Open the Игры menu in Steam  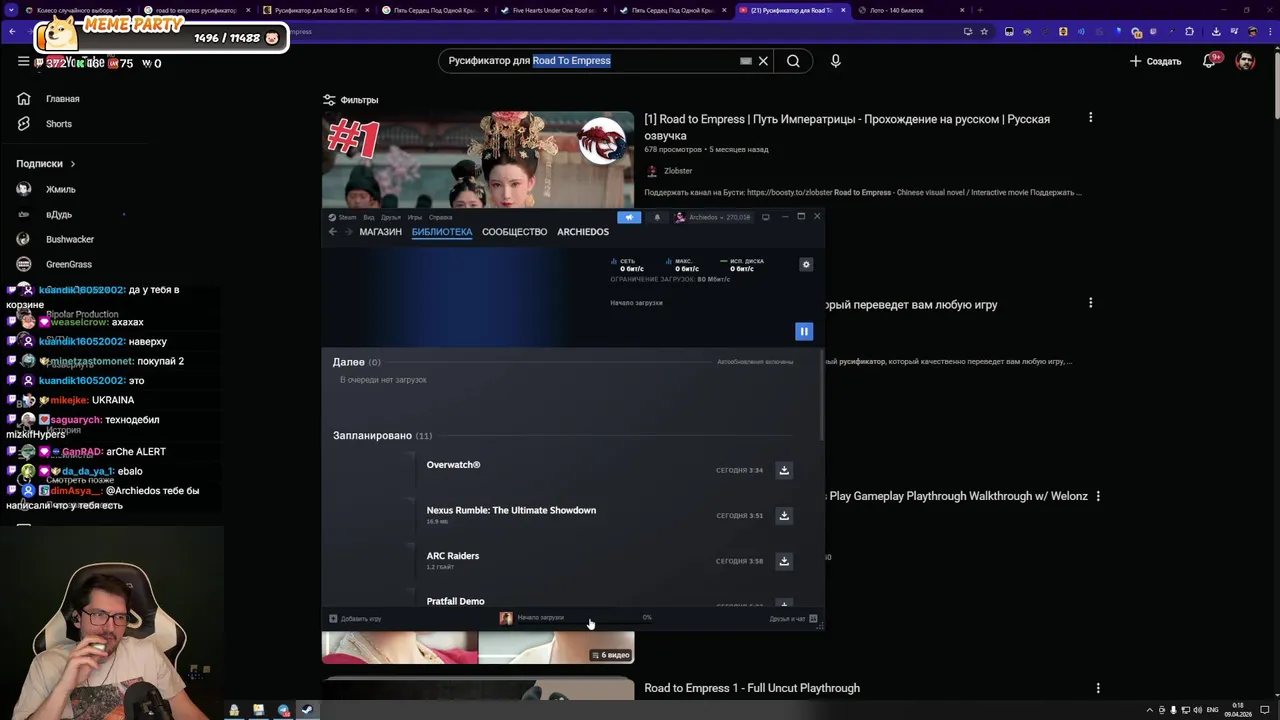[414, 217]
